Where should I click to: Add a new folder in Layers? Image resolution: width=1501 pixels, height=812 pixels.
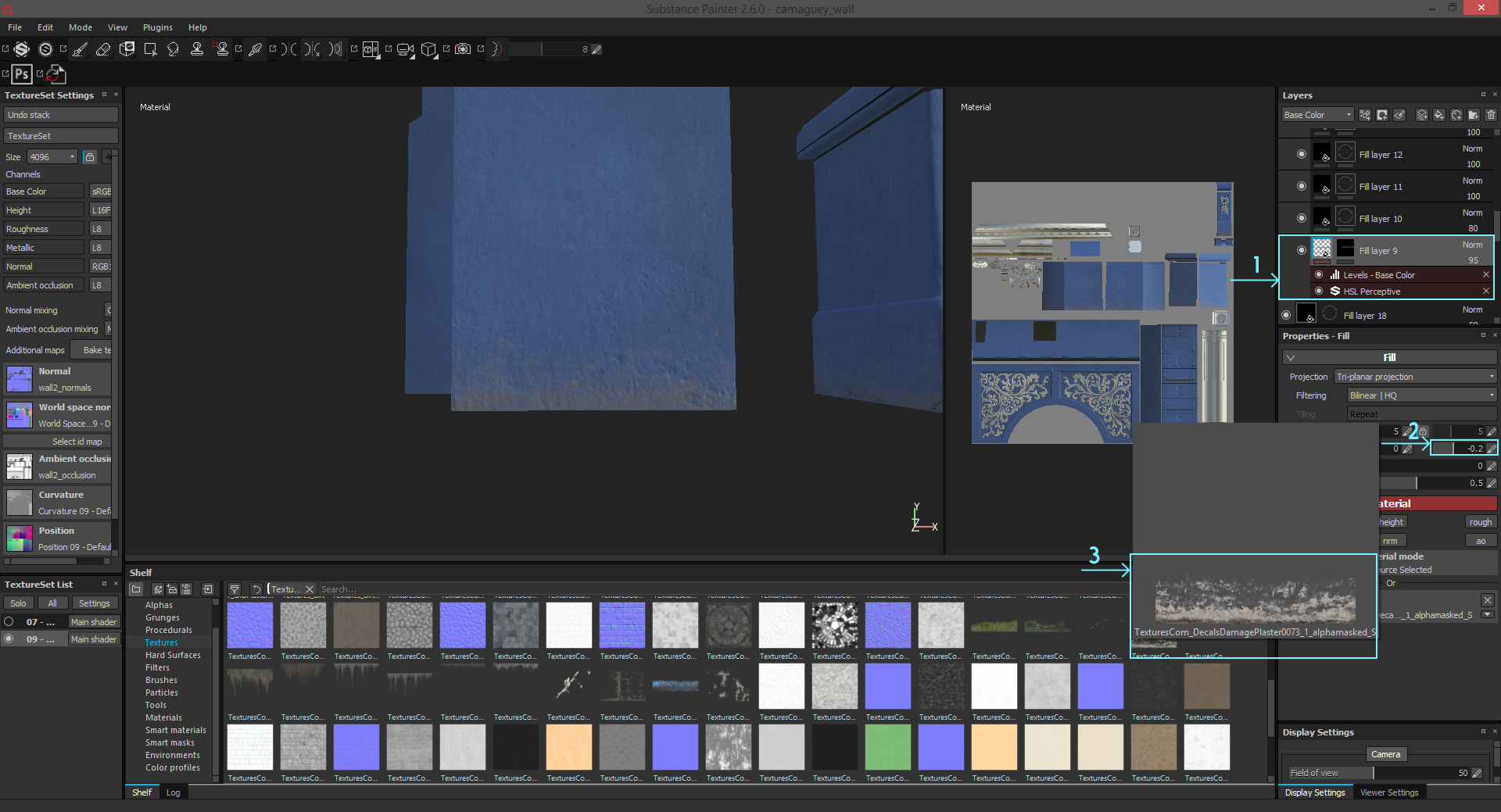click(x=1474, y=115)
